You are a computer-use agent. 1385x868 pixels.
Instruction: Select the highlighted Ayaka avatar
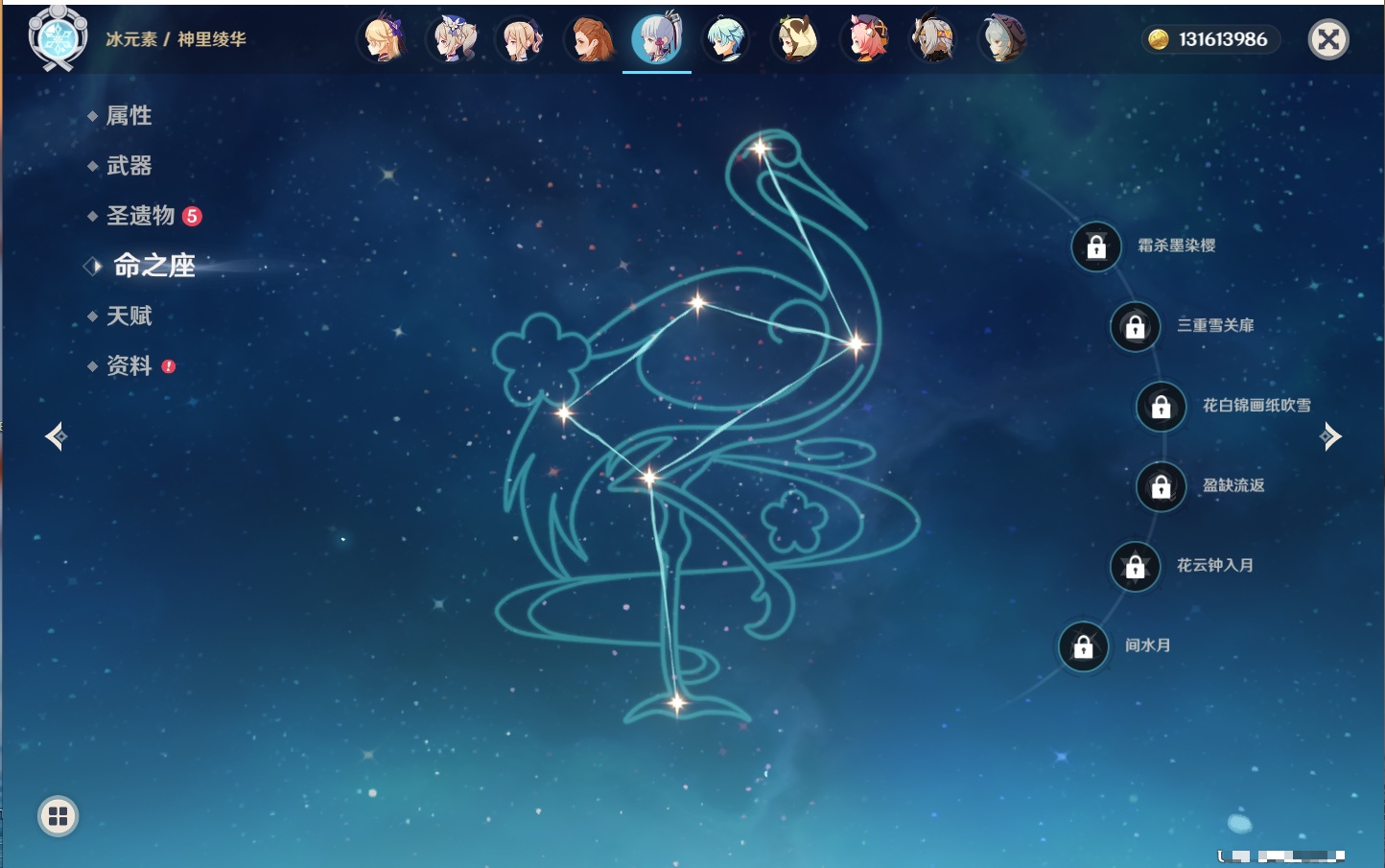tap(658, 38)
